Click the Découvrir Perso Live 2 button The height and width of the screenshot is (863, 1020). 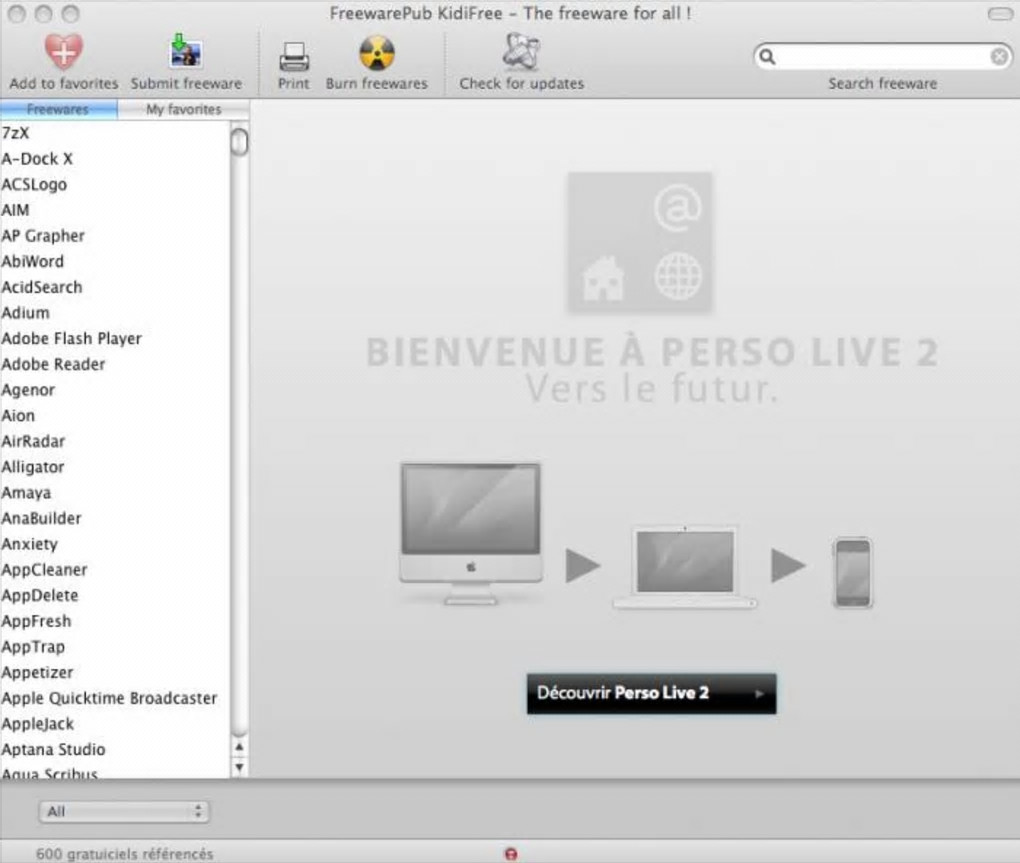(651, 693)
